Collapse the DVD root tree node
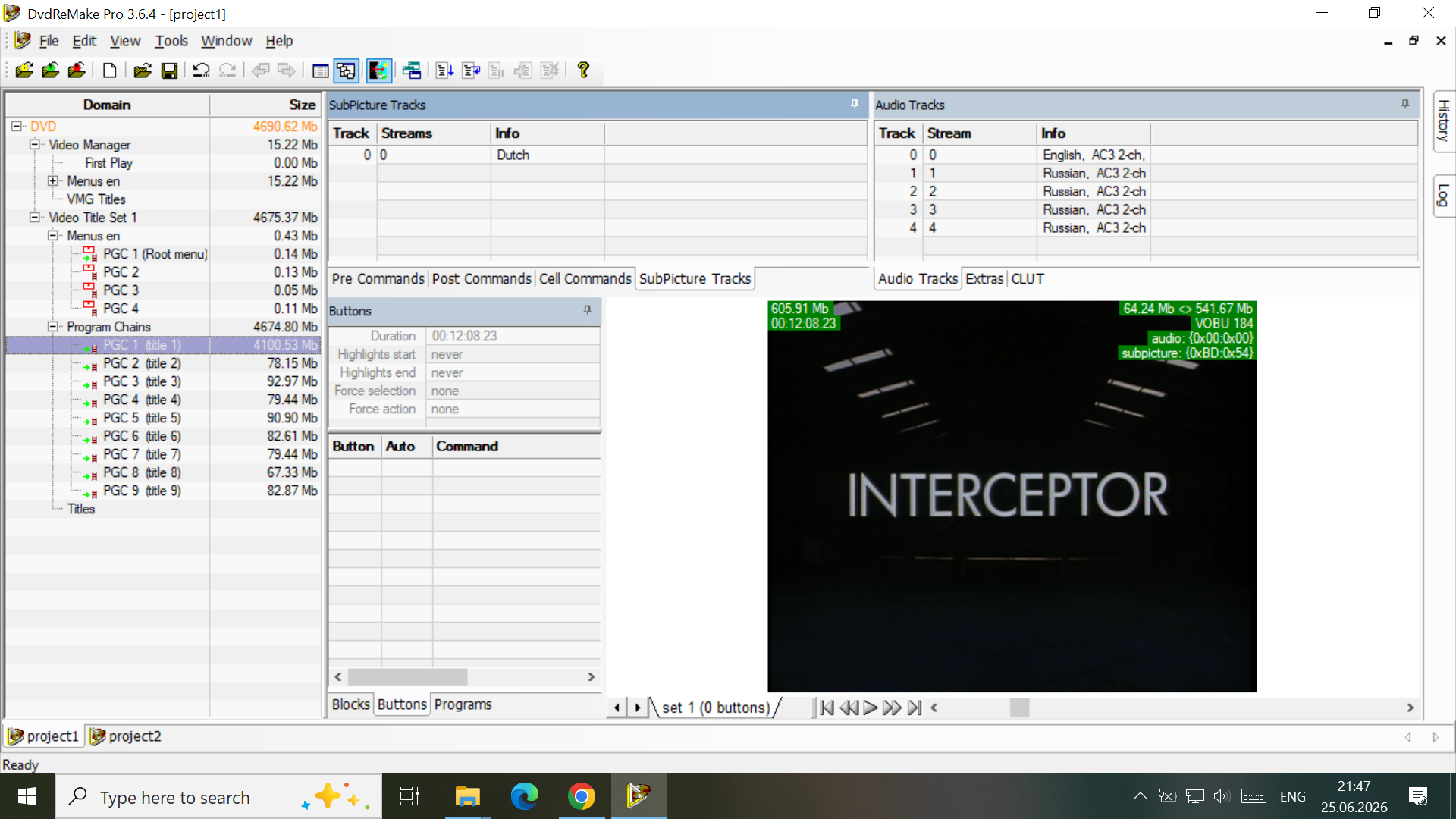The height and width of the screenshot is (819, 1456). (x=16, y=127)
